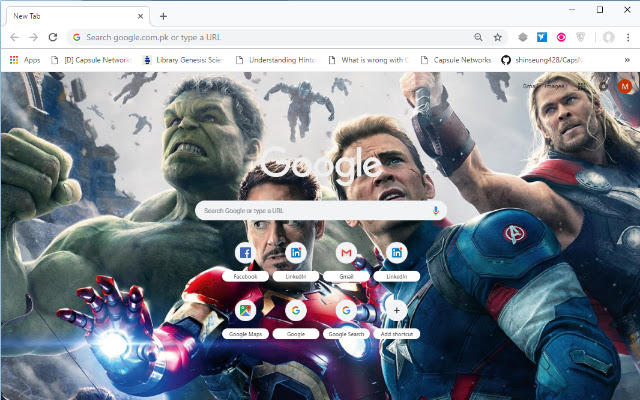This screenshot has height=400, width=640.
Task: Start voice search with microphone icon
Action: point(436,211)
